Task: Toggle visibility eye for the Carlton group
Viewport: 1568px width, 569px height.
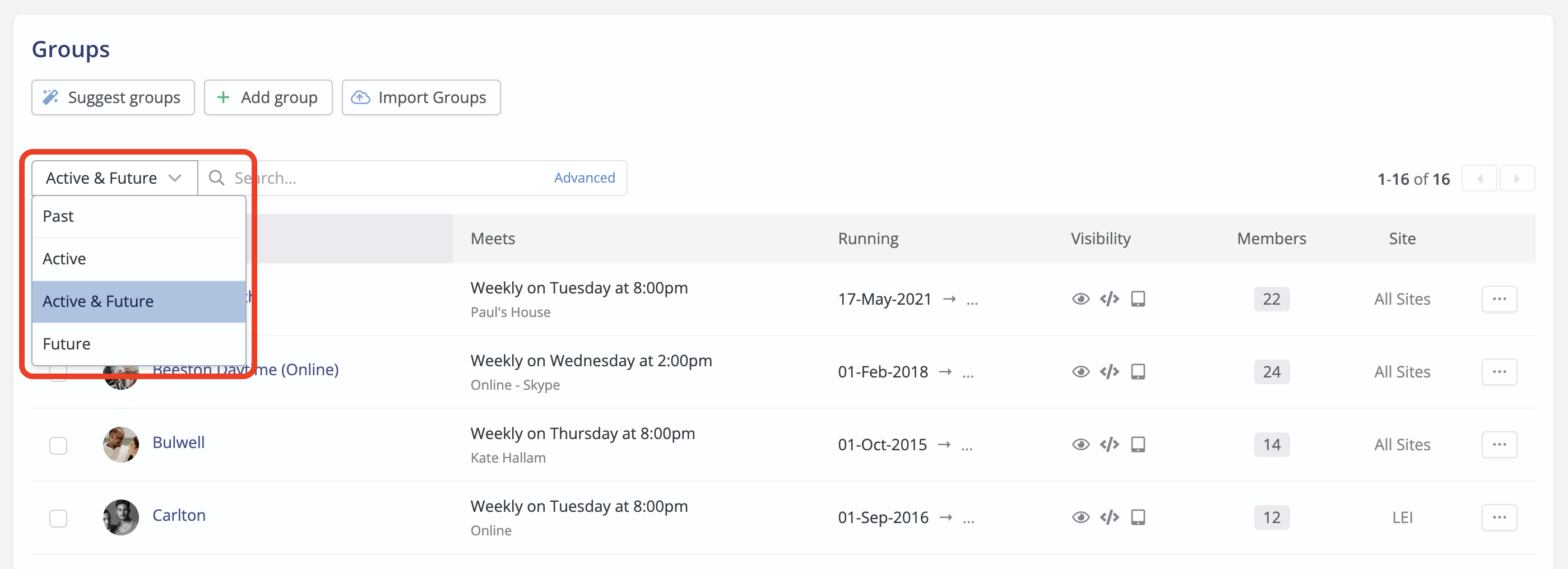Action: click(x=1080, y=517)
